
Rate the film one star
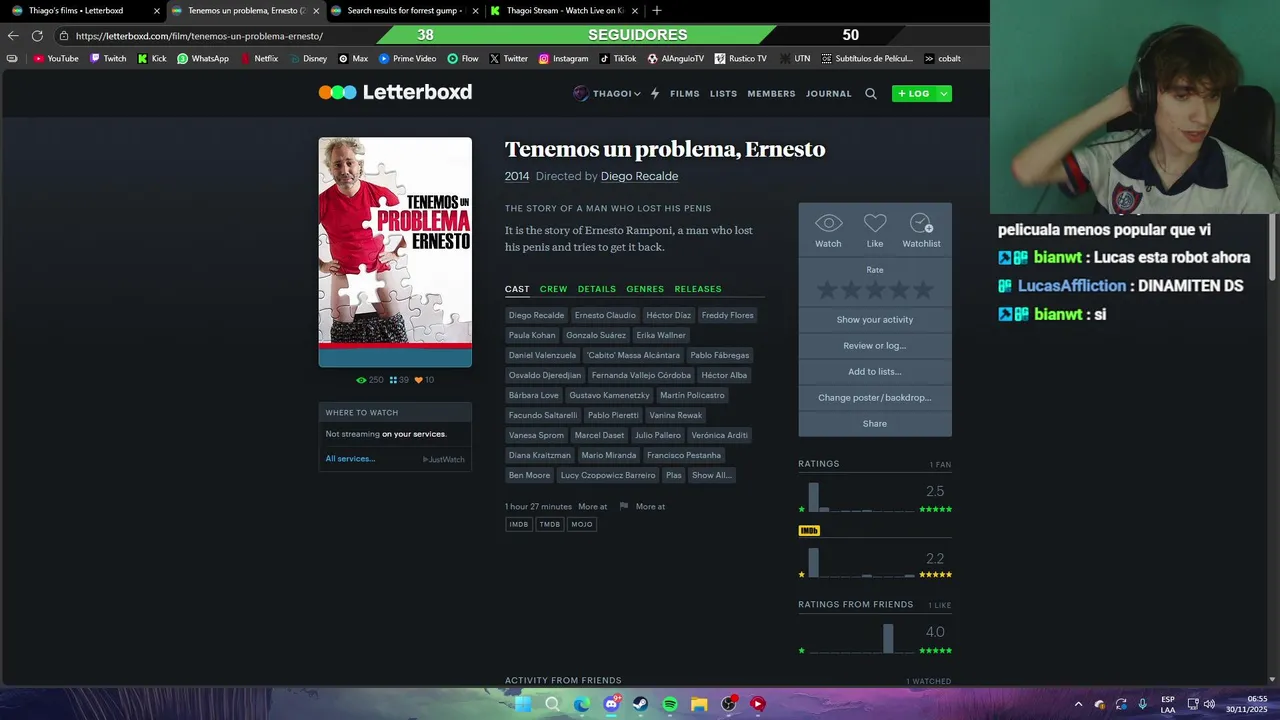(x=827, y=290)
